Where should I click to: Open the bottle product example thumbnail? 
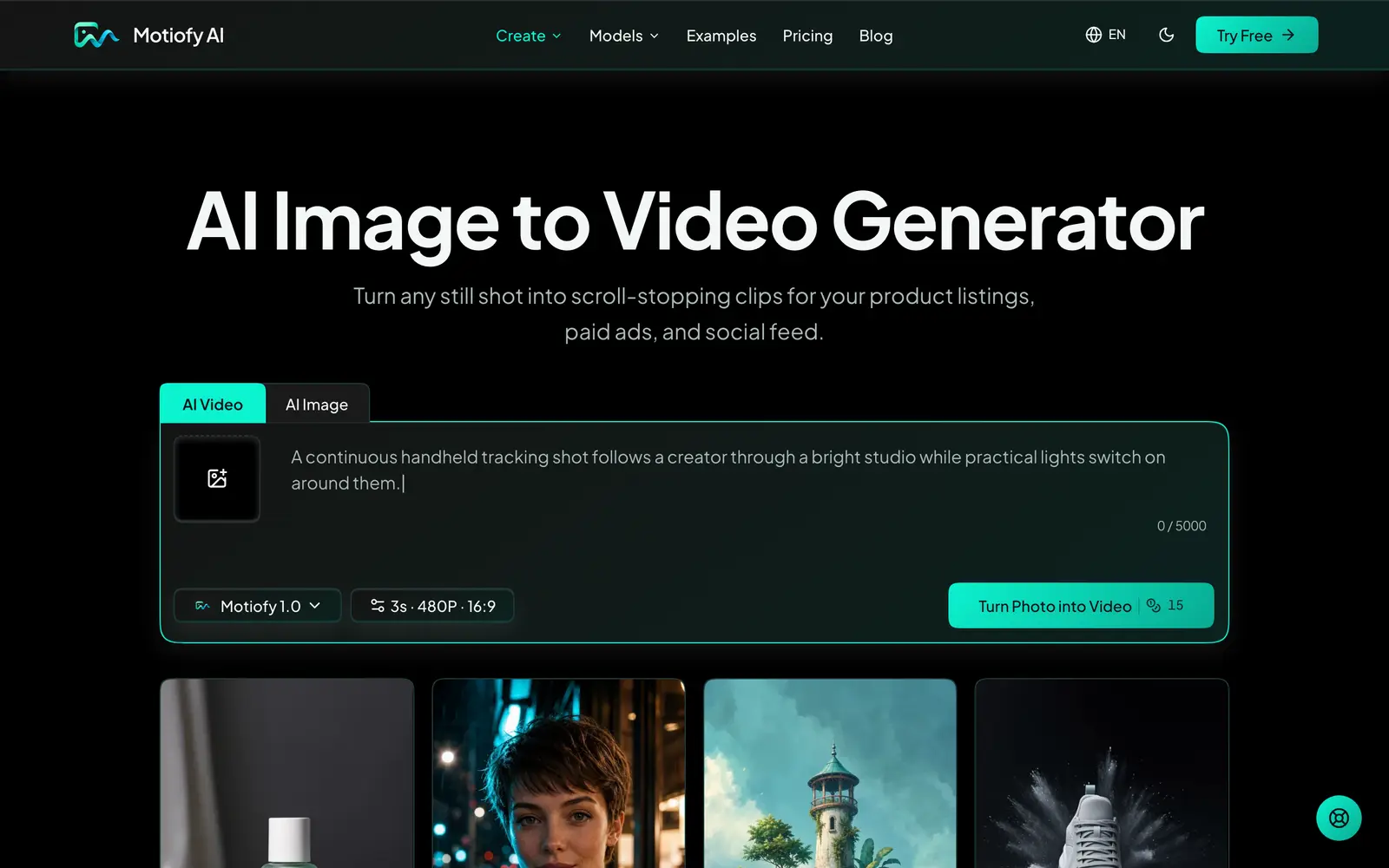[286, 773]
